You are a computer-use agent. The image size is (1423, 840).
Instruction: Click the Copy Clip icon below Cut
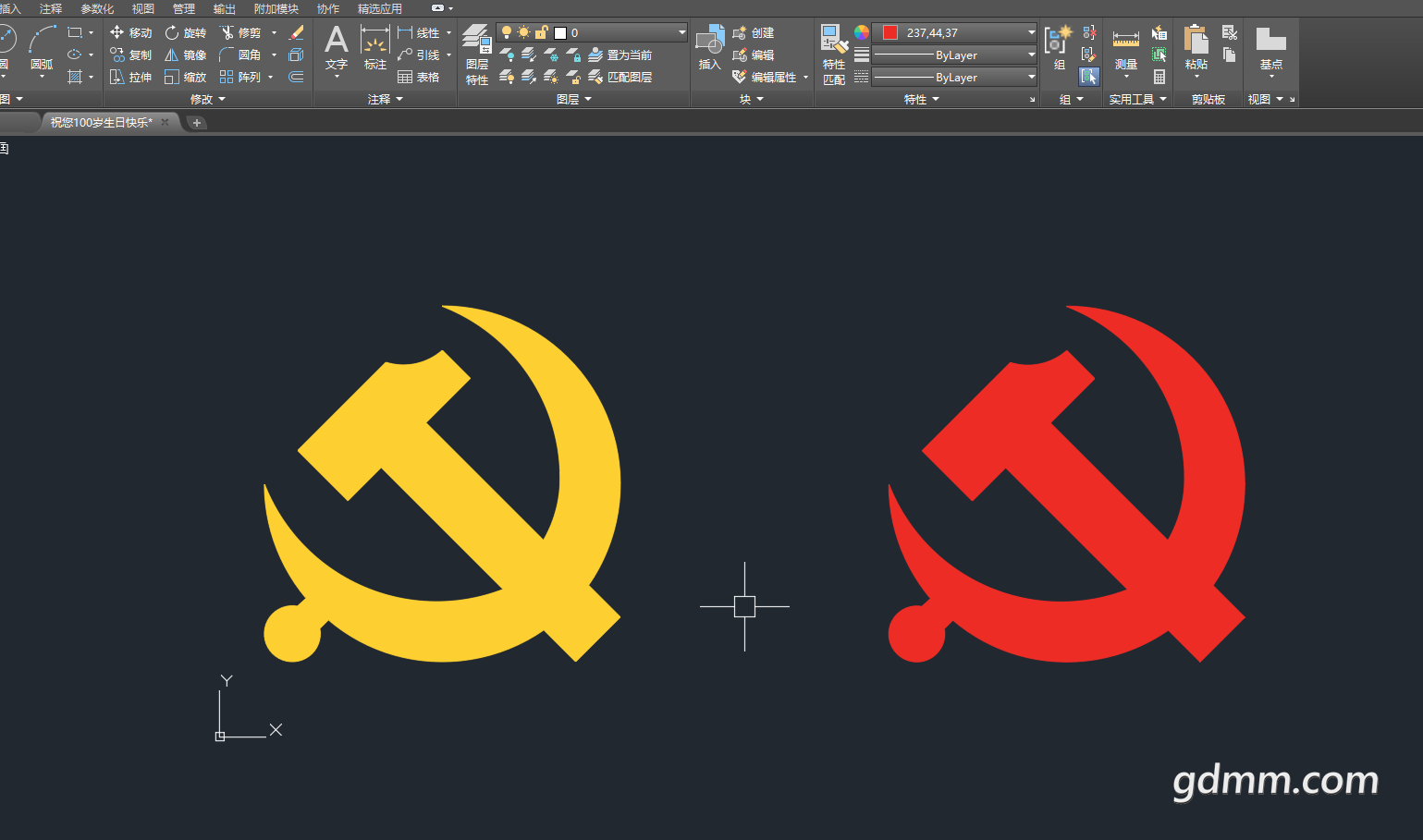[x=1229, y=55]
